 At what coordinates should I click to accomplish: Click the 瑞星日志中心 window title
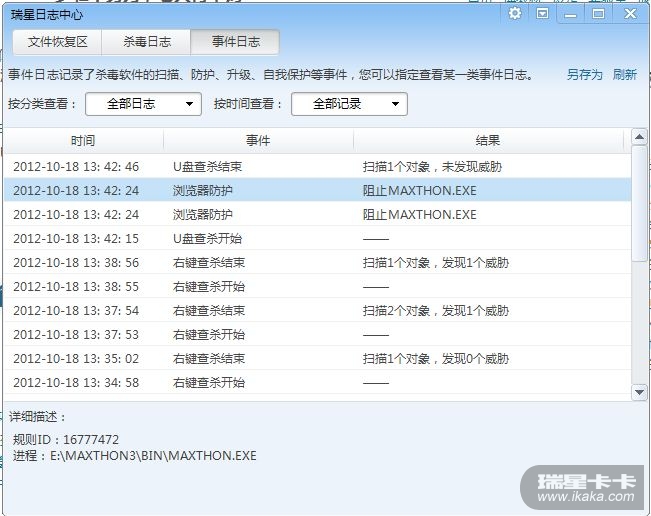[47, 15]
